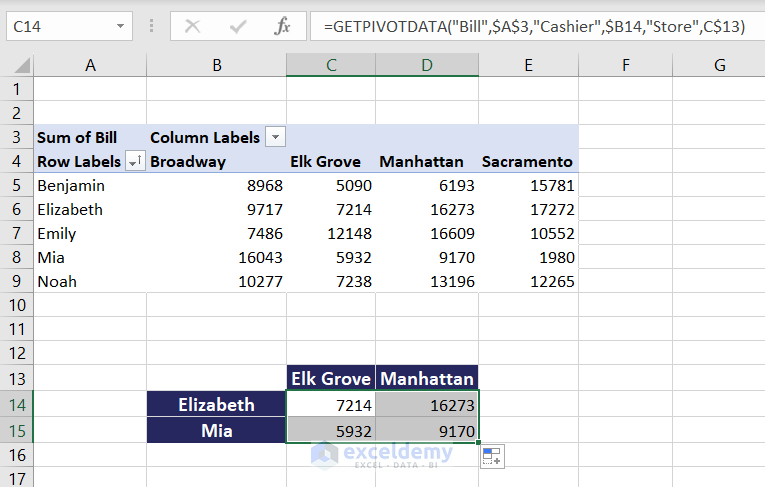Image resolution: width=765 pixels, height=487 pixels.
Task: Expand the Name Box dropdown arrow
Action: click(121, 27)
